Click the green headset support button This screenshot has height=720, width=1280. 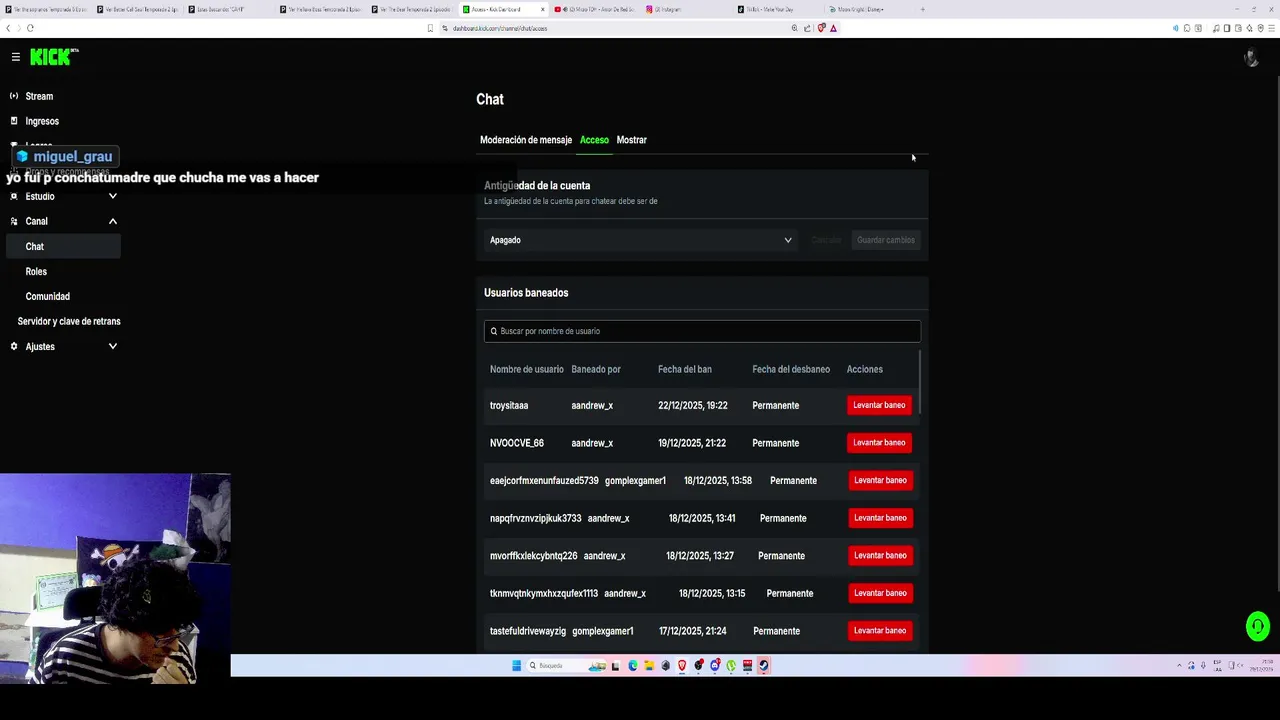coord(1257,627)
